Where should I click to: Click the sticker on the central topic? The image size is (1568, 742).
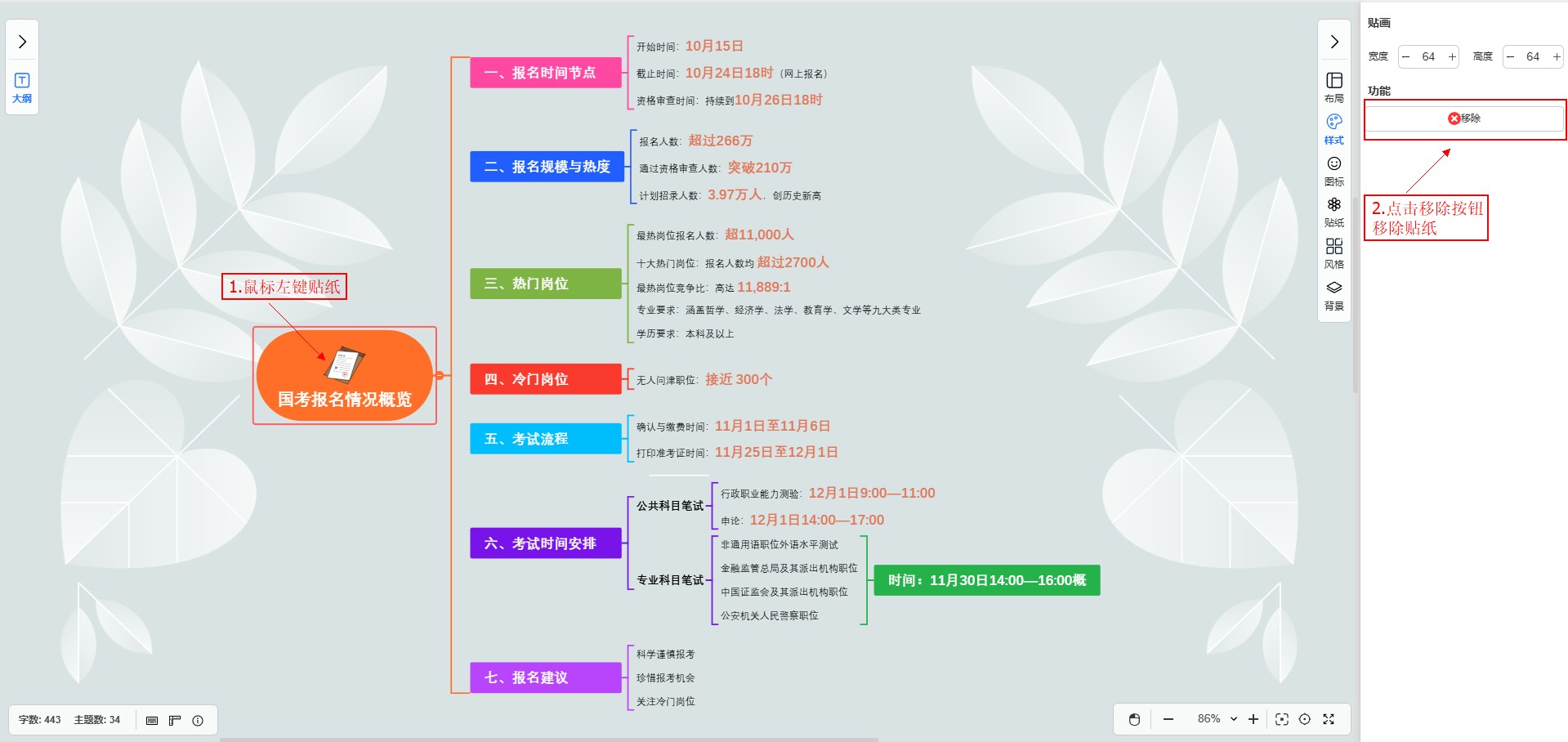tap(344, 364)
